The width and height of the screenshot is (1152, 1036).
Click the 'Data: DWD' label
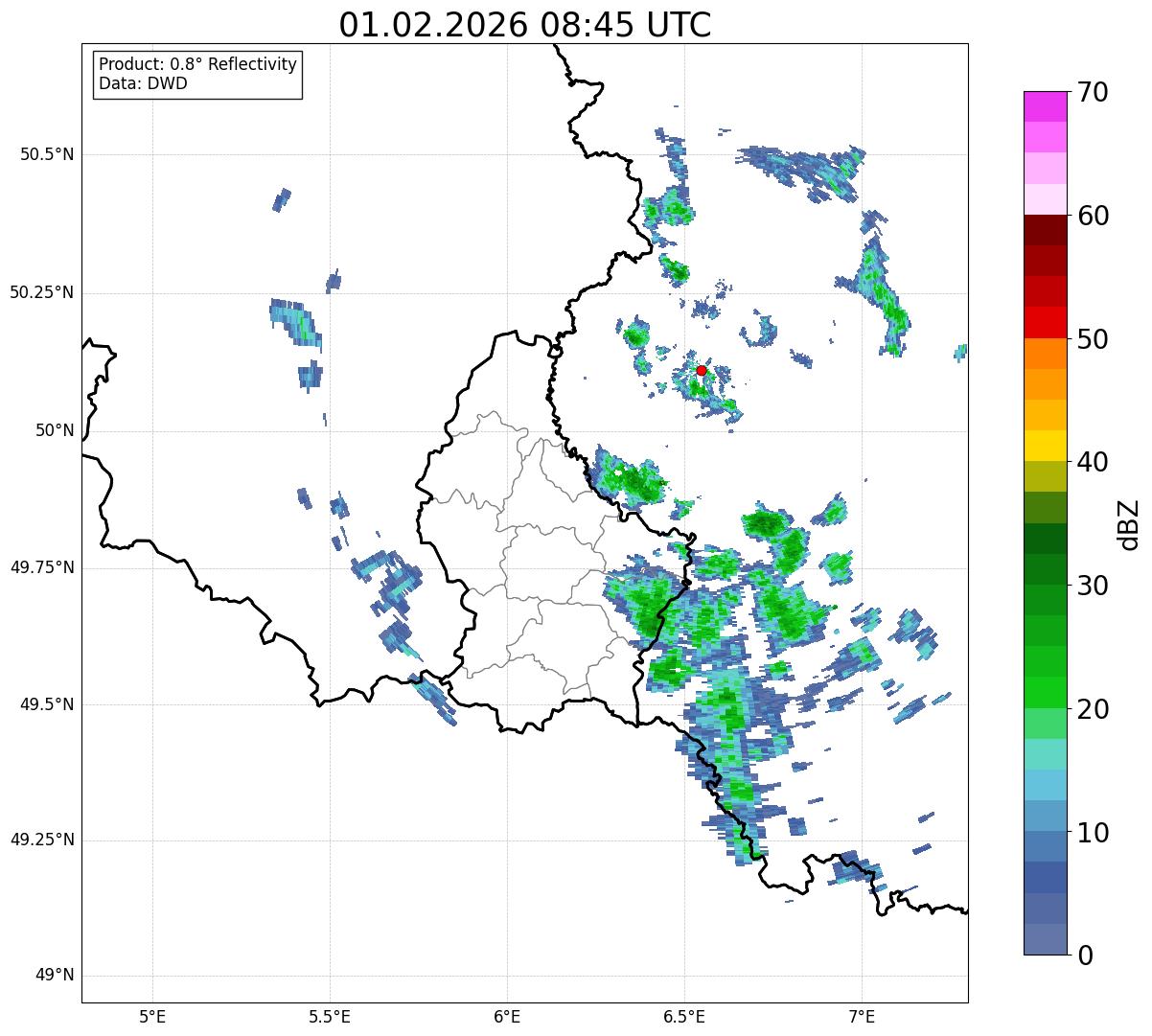[x=143, y=83]
